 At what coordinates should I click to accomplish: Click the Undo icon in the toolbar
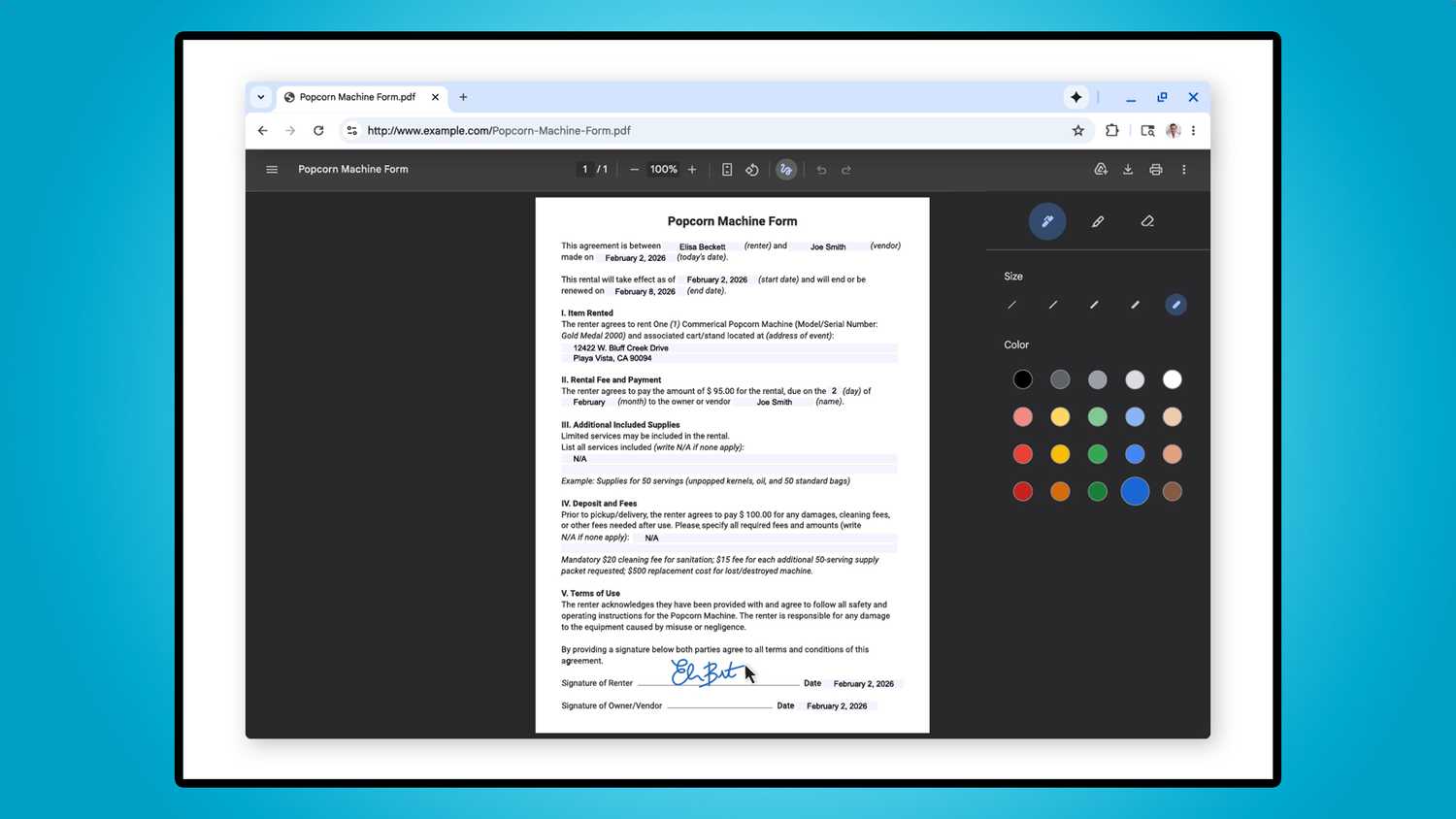click(821, 169)
